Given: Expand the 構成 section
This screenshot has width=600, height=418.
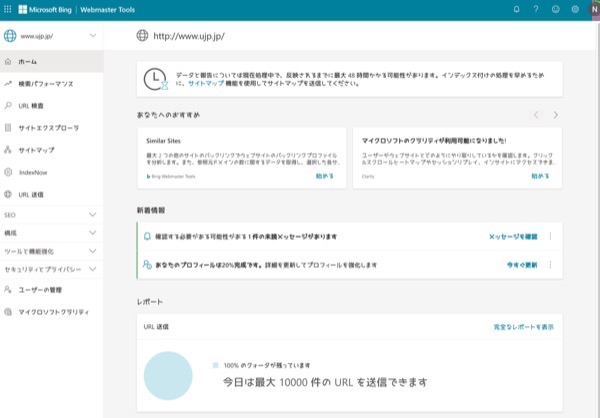Looking at the screenshot, I should point(51,233).
